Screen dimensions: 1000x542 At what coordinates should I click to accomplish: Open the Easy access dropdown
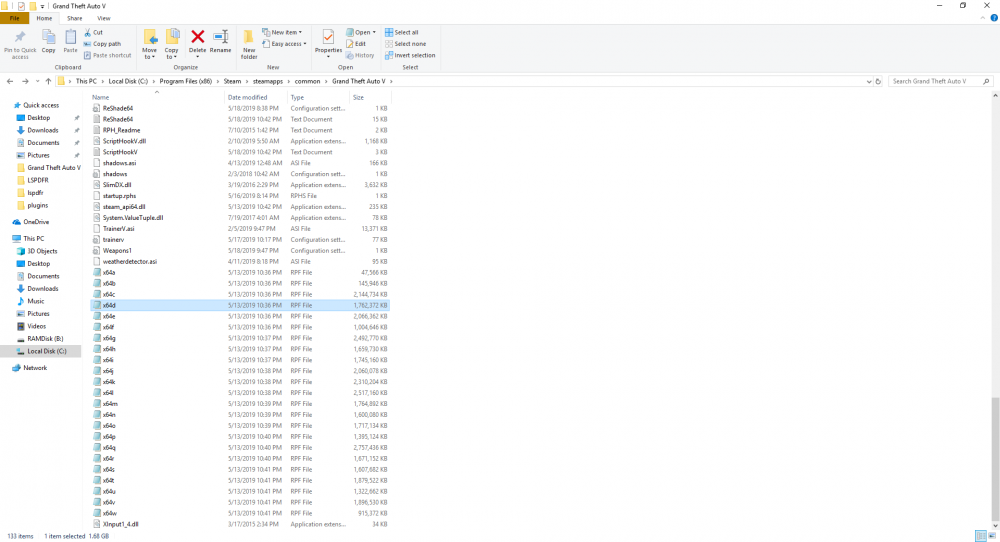pos(284,44)
